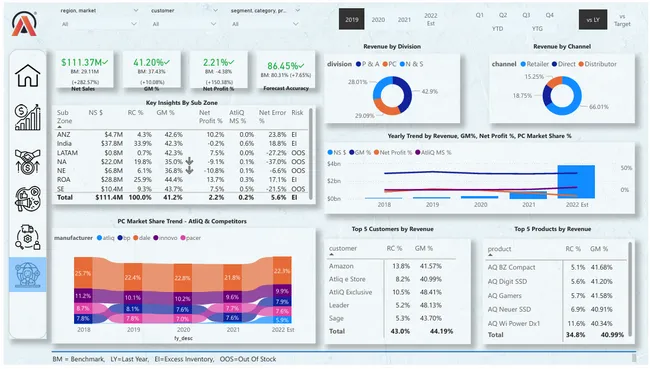Click the innovo manufacturer legend dot
The height and width of the screenshot is (369, 650).
(156, 238)
